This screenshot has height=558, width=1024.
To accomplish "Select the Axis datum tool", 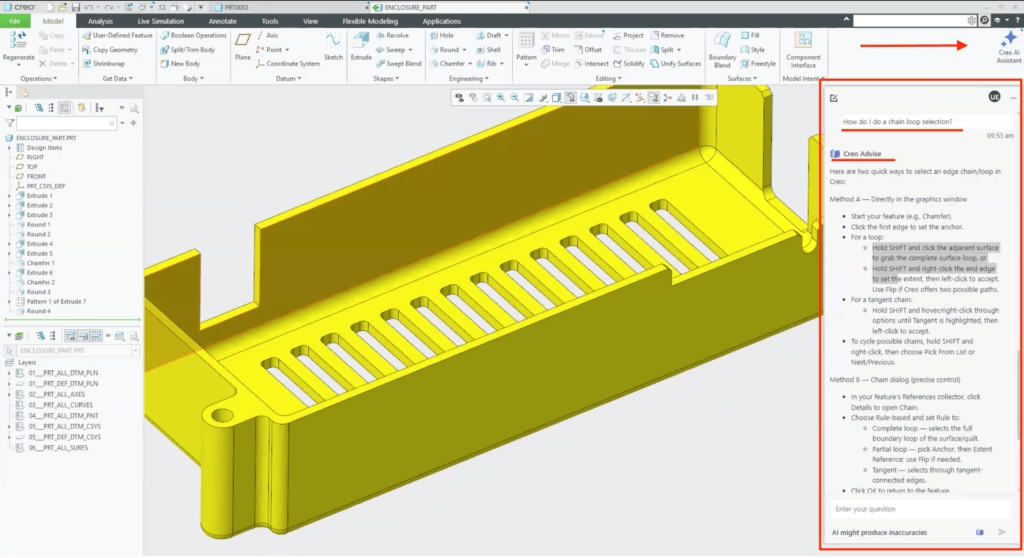I will click(x=267, y=35).
